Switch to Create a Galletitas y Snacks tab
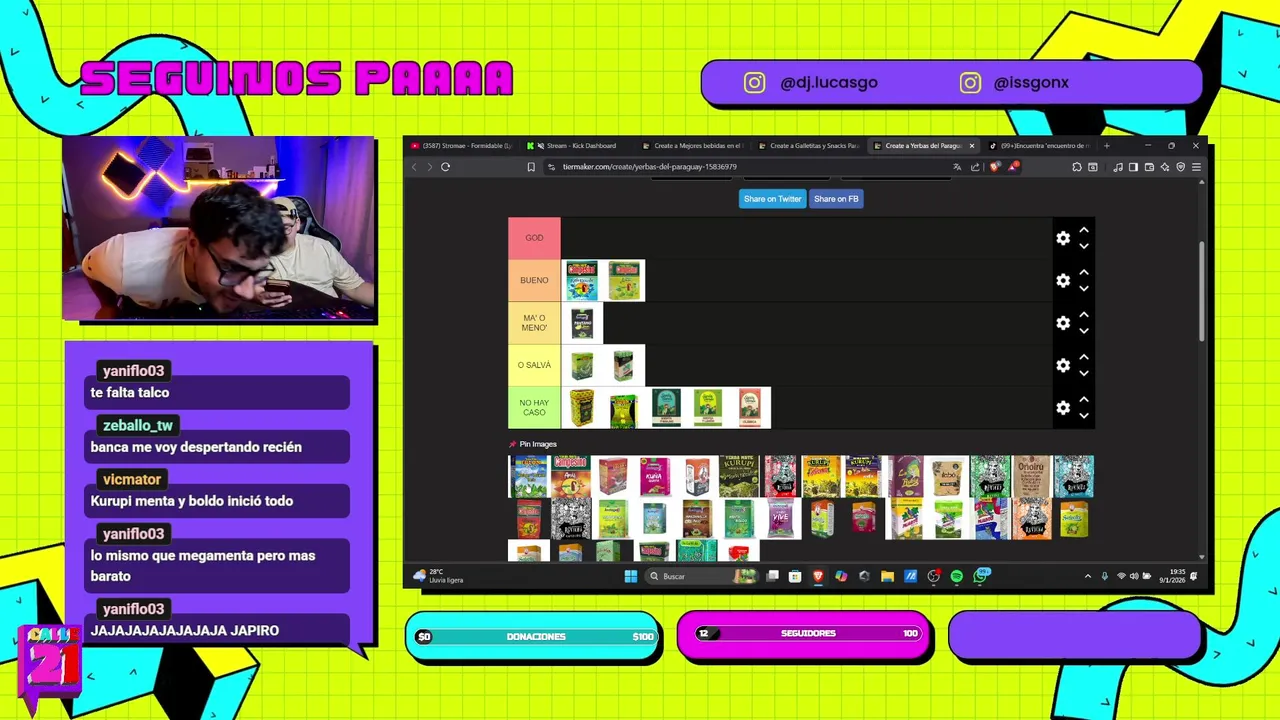 (809, 146)
